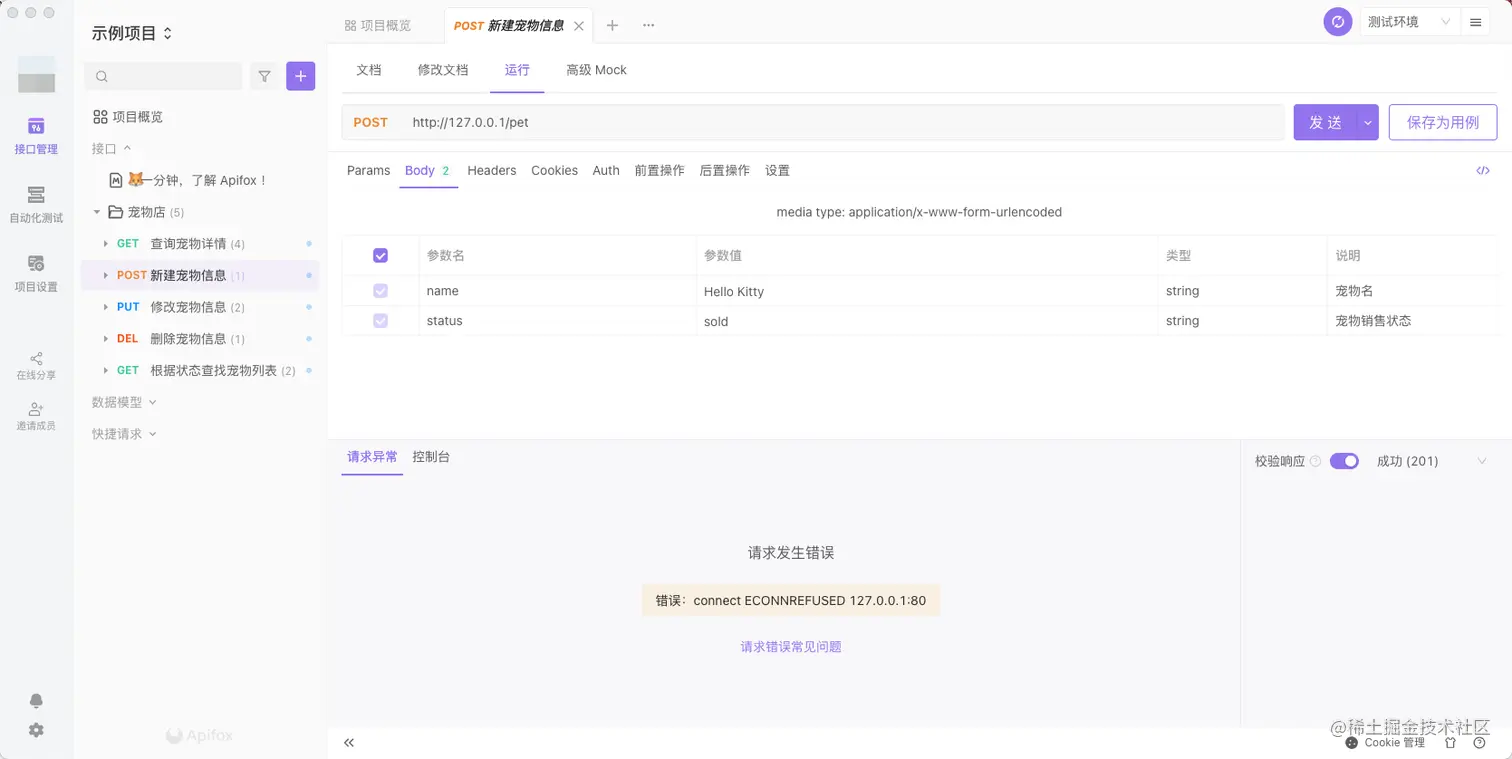Image resolution: width=1512 pixels, height=759 pixels.
Task: Toggle the 校验响应 switch off
Action: coord(1344,461)
